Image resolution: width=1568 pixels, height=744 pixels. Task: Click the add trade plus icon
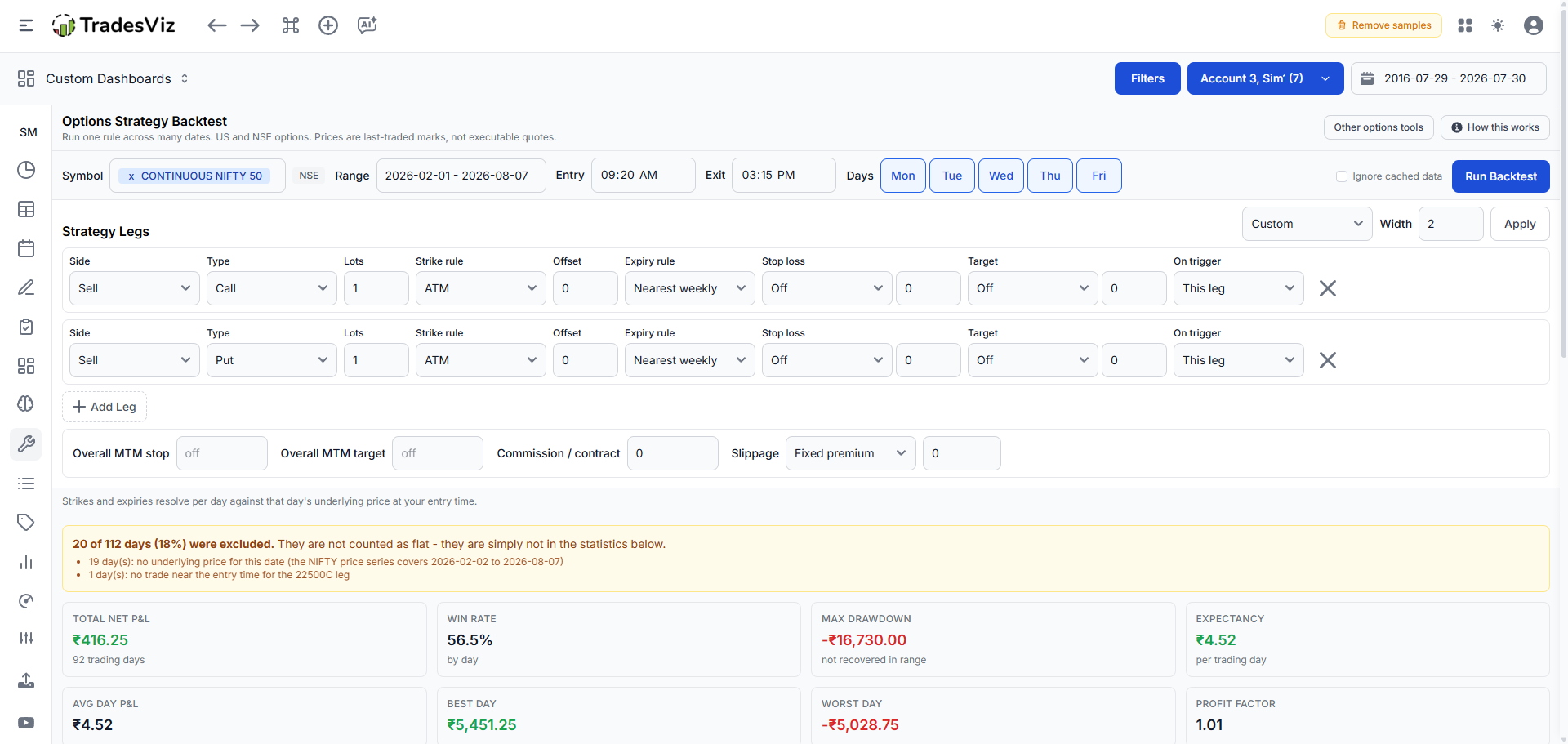pyautogui.click(x=328, y=25)
